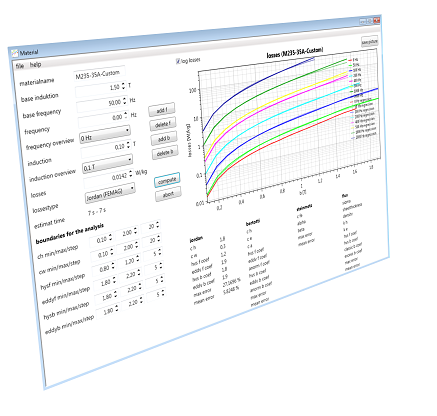Adjust the base frequency spinner arrows

pyautogui.click(x=125, y=101)
